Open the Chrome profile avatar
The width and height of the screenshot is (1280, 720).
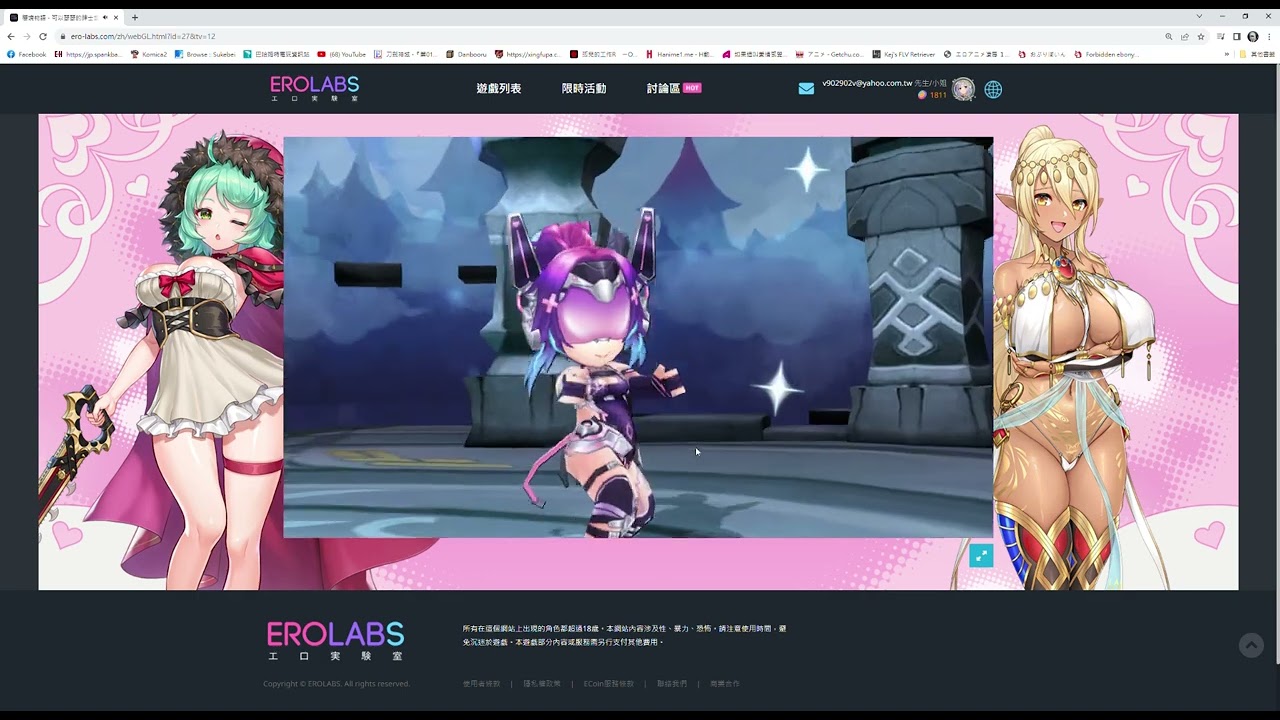pyautogui.click(x=1253, y=36)
